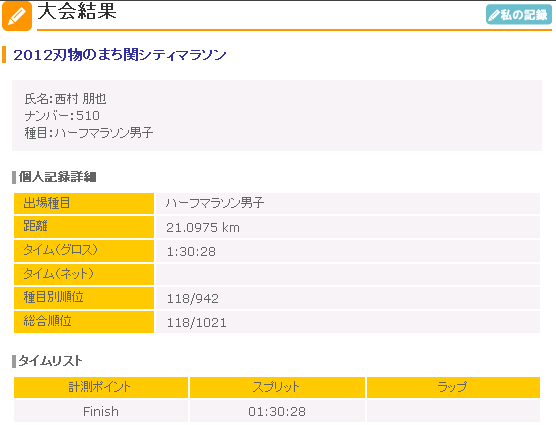The height and width of the screenshot is (425, 556).
Task: Select the 出場種目 row header
Action: (84, 203)
